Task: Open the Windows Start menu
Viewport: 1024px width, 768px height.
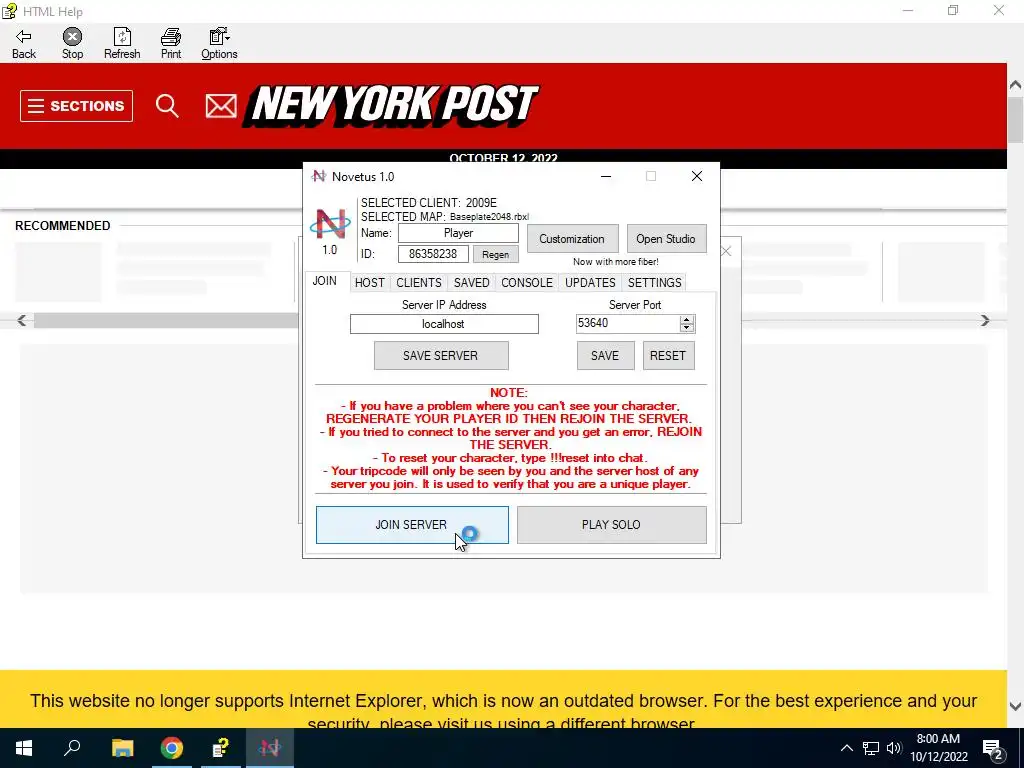Action: pos(24,748)
